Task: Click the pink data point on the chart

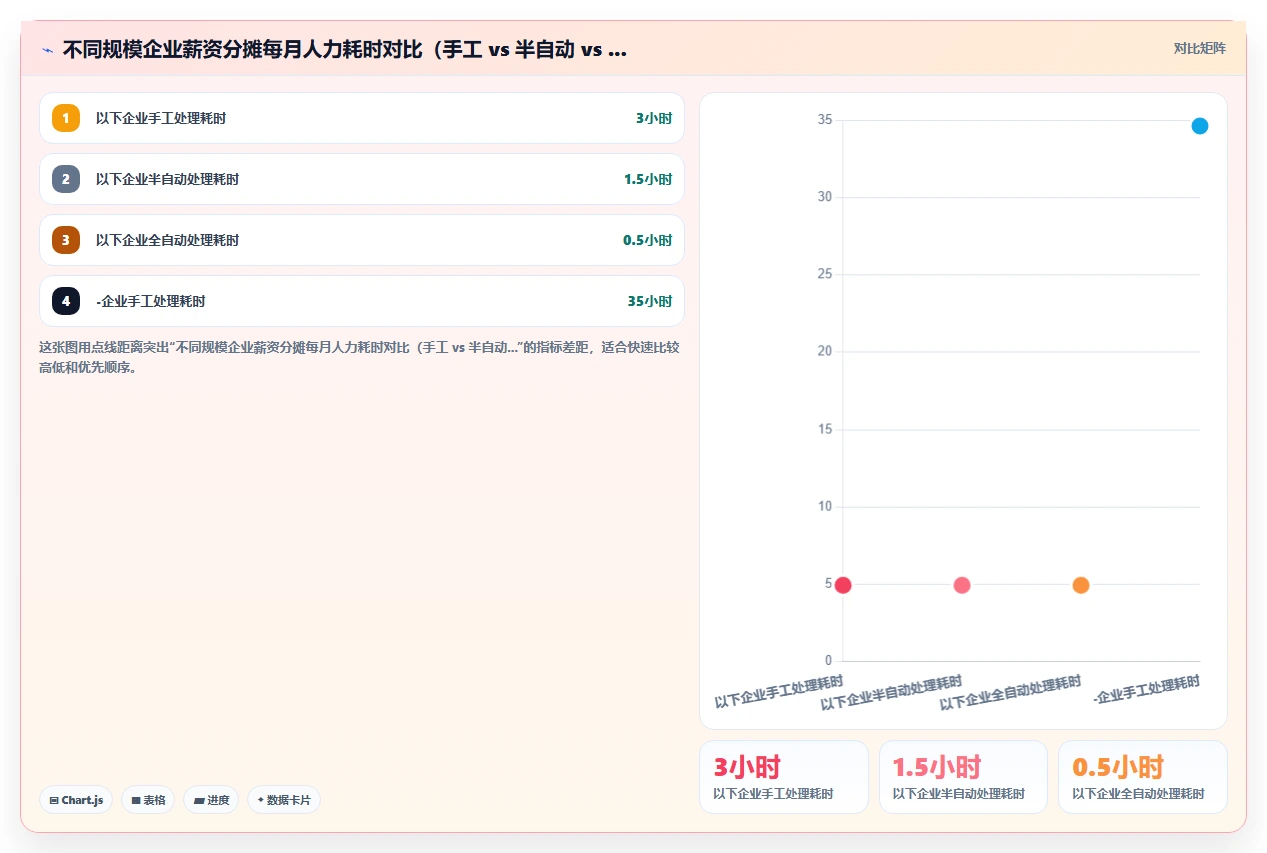Action: point(962,585)
